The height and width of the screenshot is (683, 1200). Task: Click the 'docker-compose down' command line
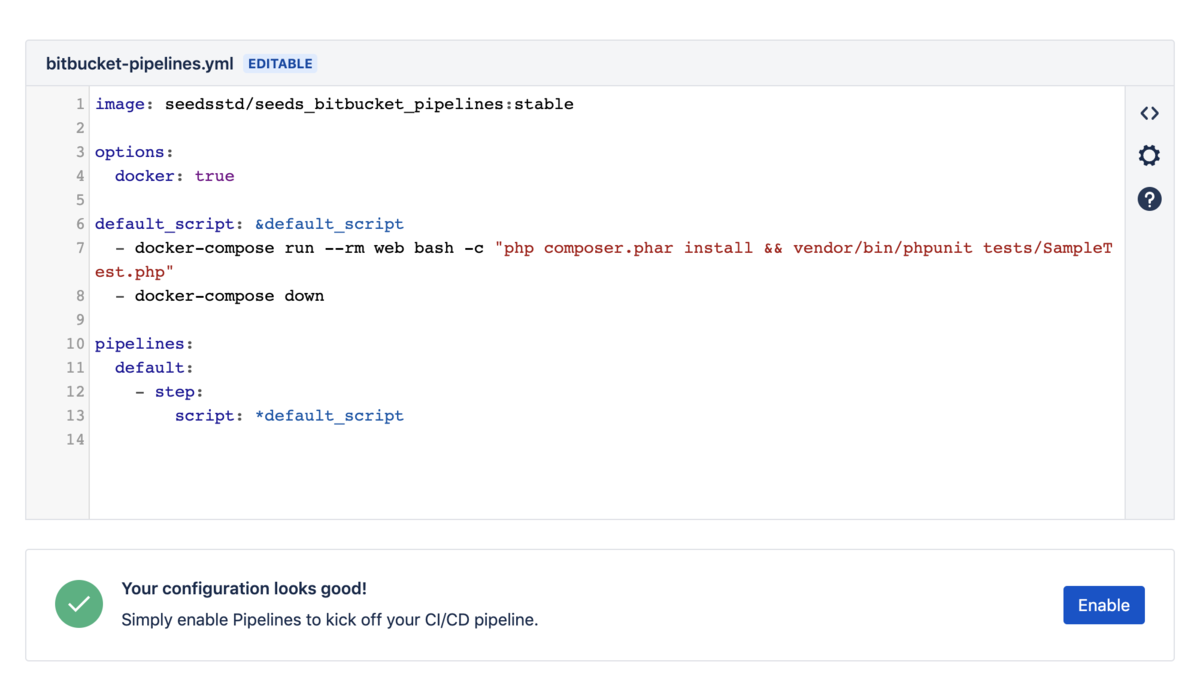point(229,296)
